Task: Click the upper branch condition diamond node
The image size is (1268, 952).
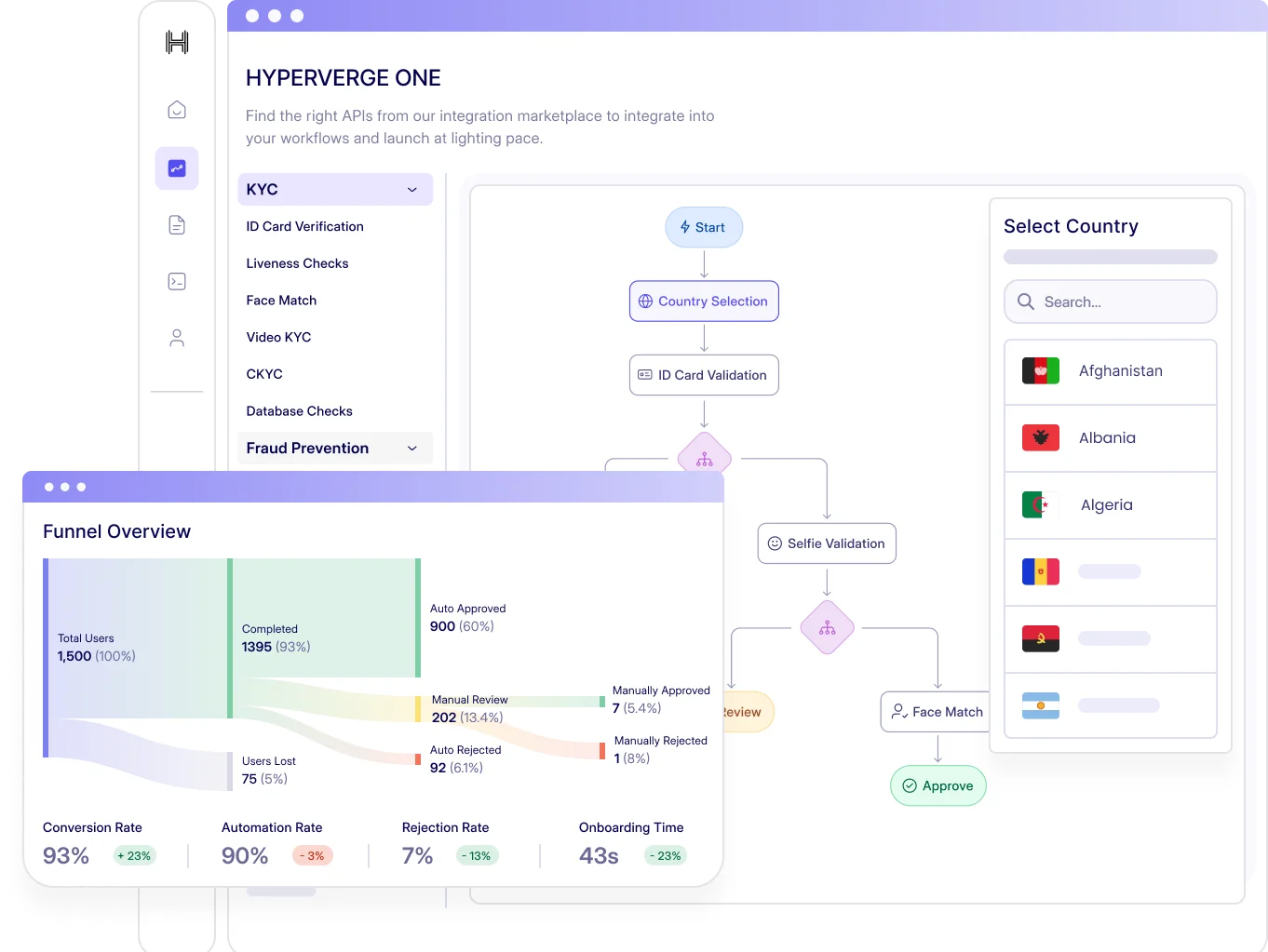Action: click(x=705, y=458)
